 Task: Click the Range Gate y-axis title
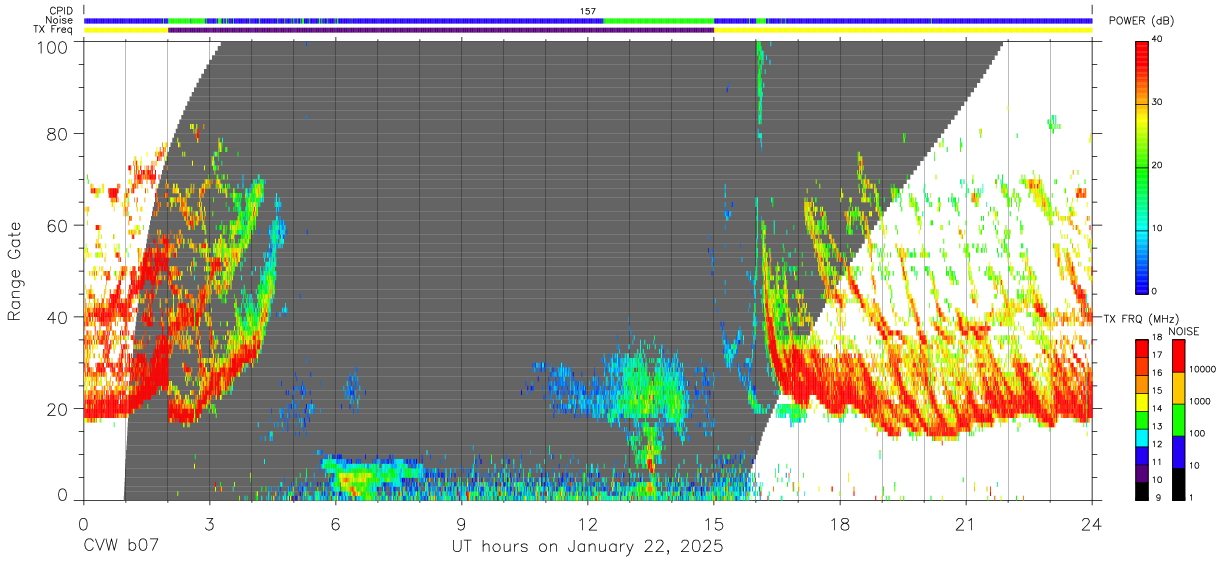pos(15,272)
